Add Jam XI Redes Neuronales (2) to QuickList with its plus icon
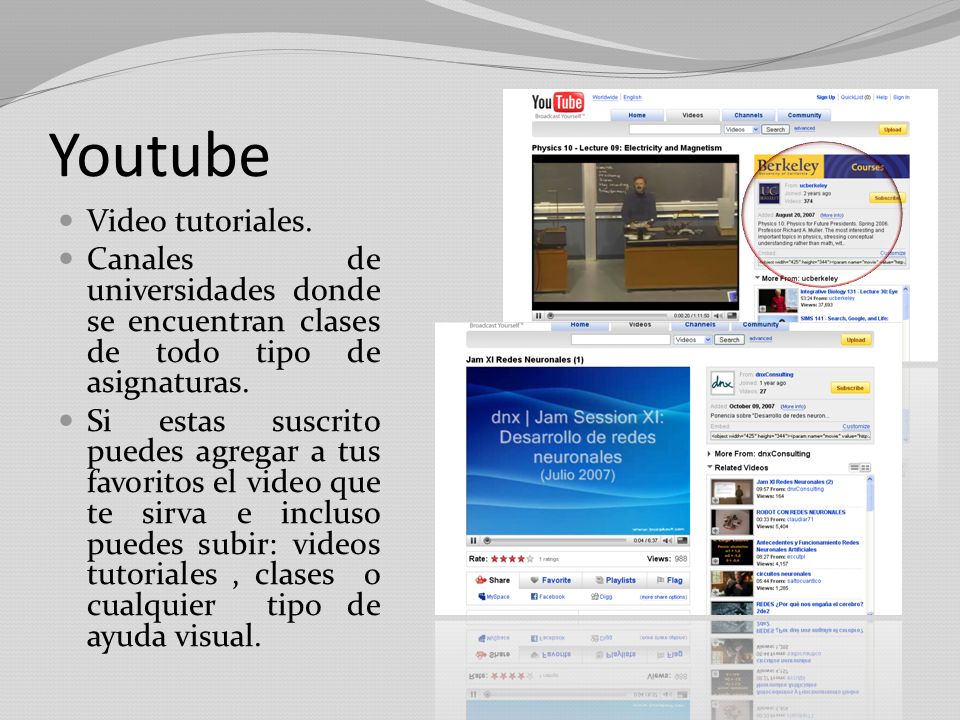Viewport: 960px width, 720px height. coord(714,500)
